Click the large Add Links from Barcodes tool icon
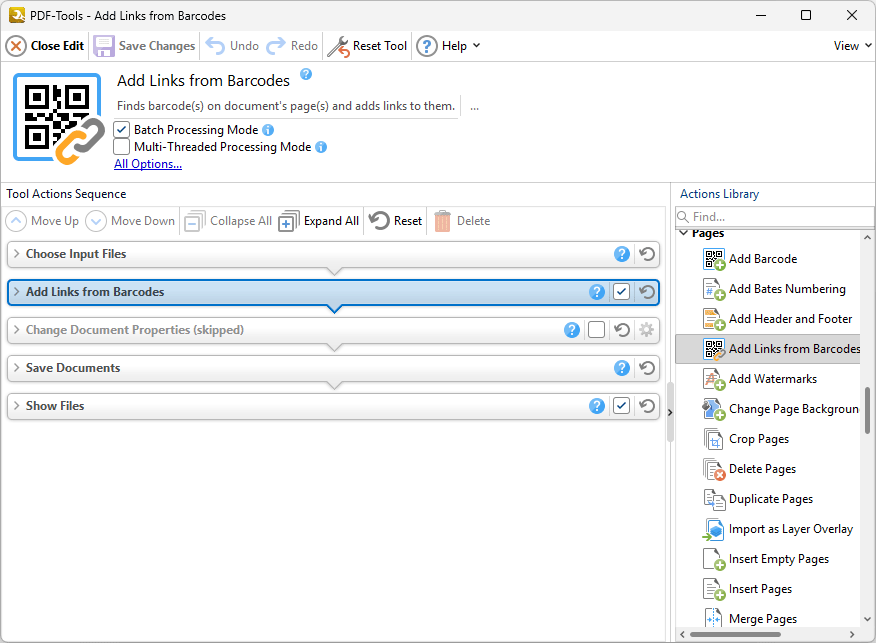Image resolution: width=876 pixels, height=643 pixels. (58, 118)
